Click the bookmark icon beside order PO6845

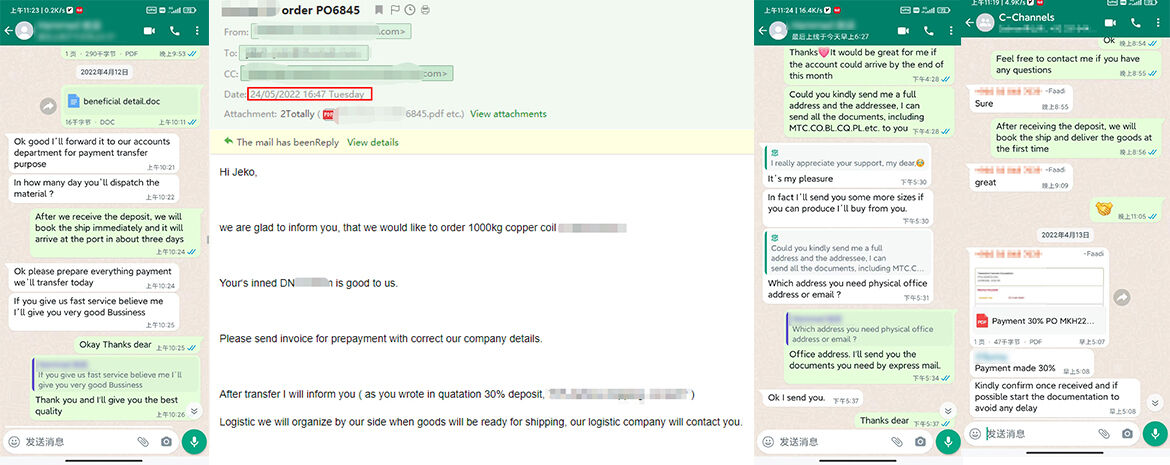(x=377, y=11)
